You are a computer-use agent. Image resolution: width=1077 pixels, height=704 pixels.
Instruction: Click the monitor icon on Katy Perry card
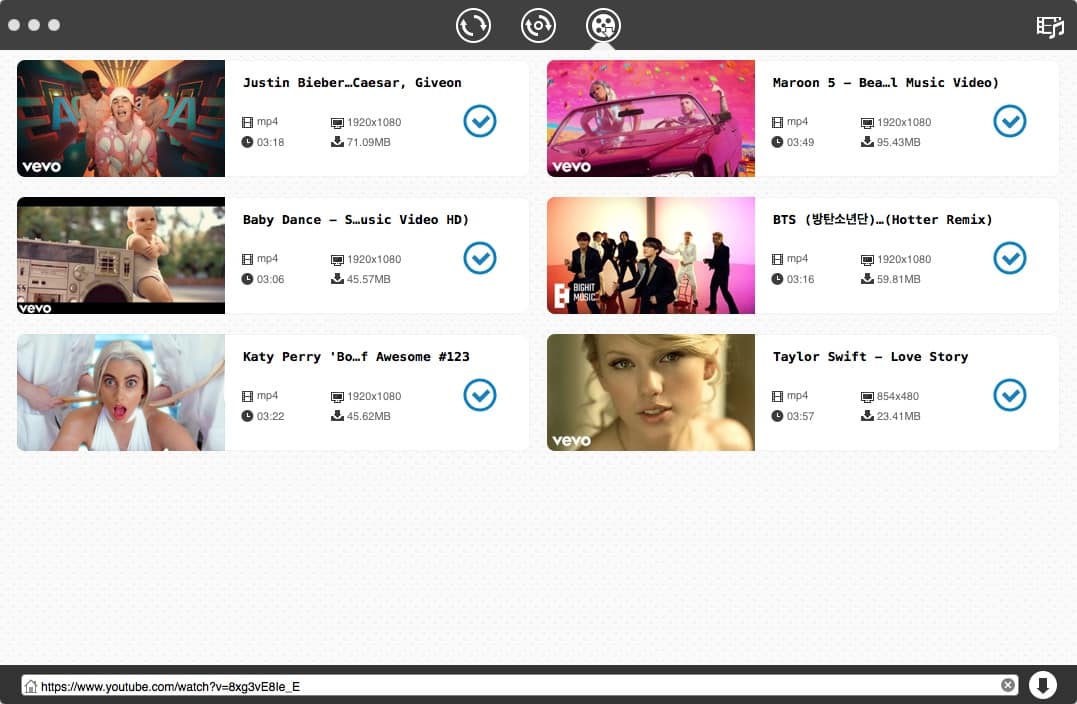pyautogui.click(x=337, y=397)
